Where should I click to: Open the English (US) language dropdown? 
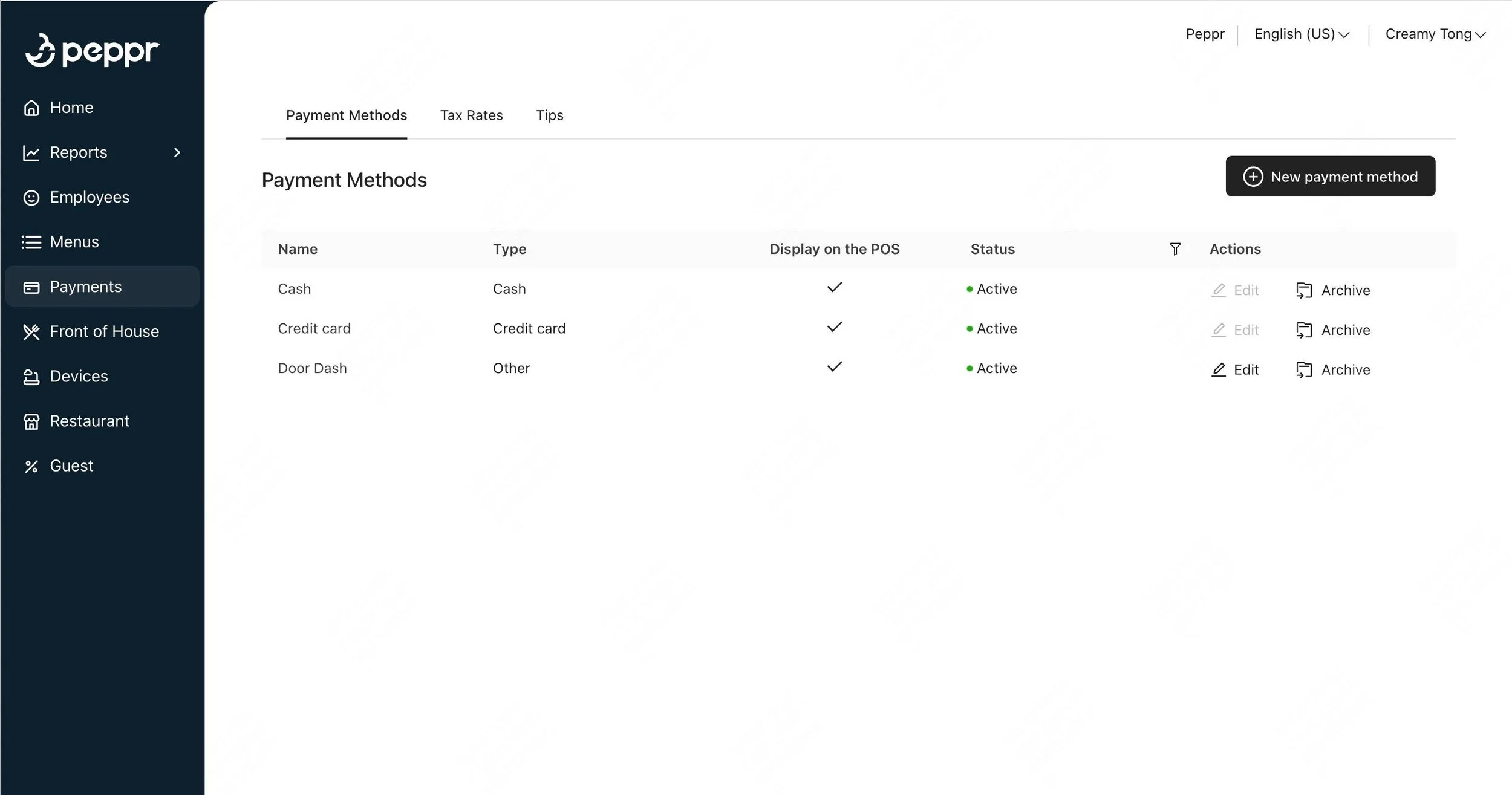point(1301,34)
